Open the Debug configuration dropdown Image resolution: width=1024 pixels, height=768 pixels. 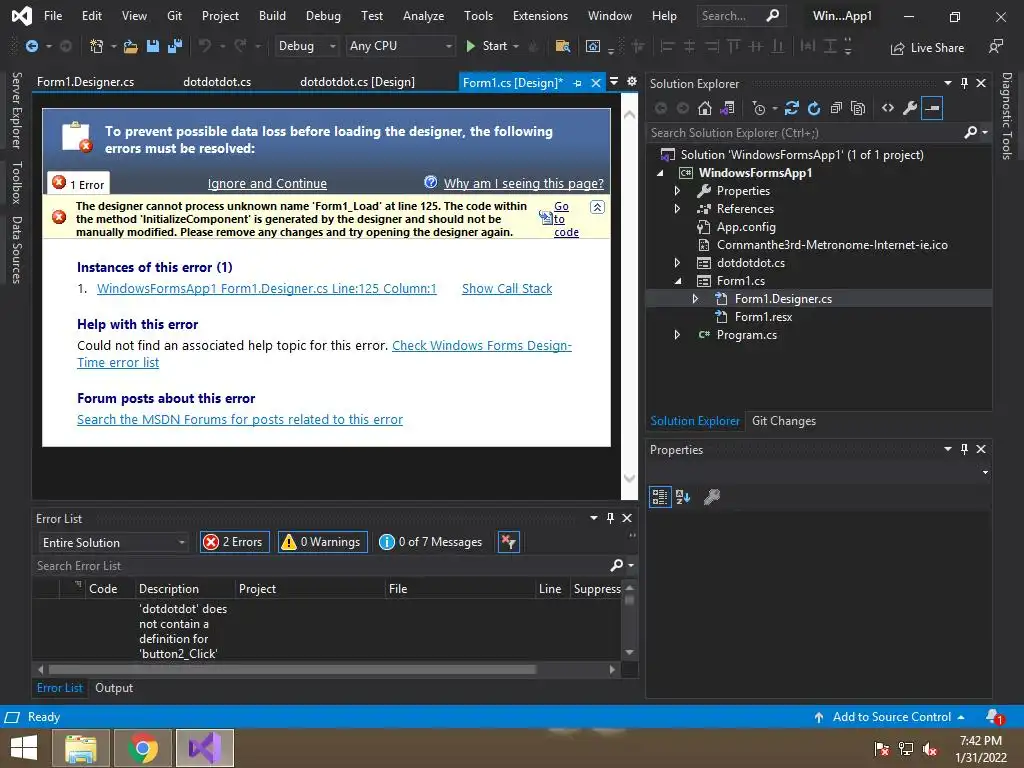pyautogui.click(x=306, y=46)
